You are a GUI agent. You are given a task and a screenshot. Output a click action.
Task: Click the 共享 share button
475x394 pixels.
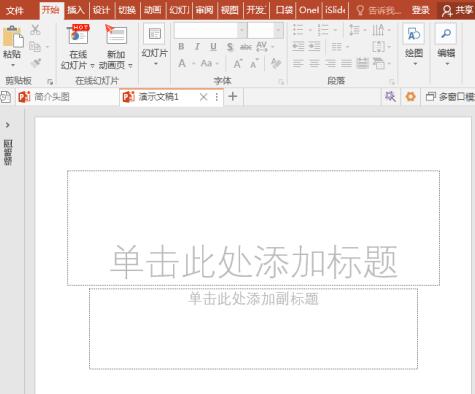click(457, 10)
